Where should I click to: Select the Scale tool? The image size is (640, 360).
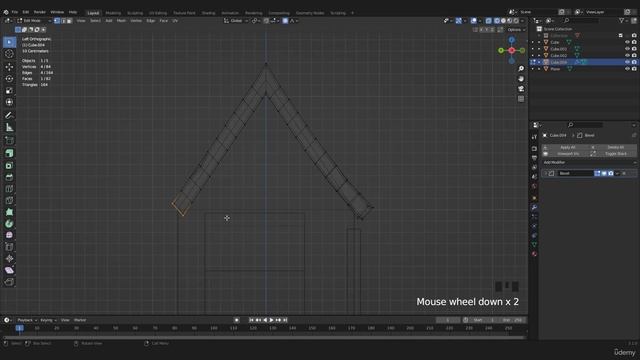[9, 90]
